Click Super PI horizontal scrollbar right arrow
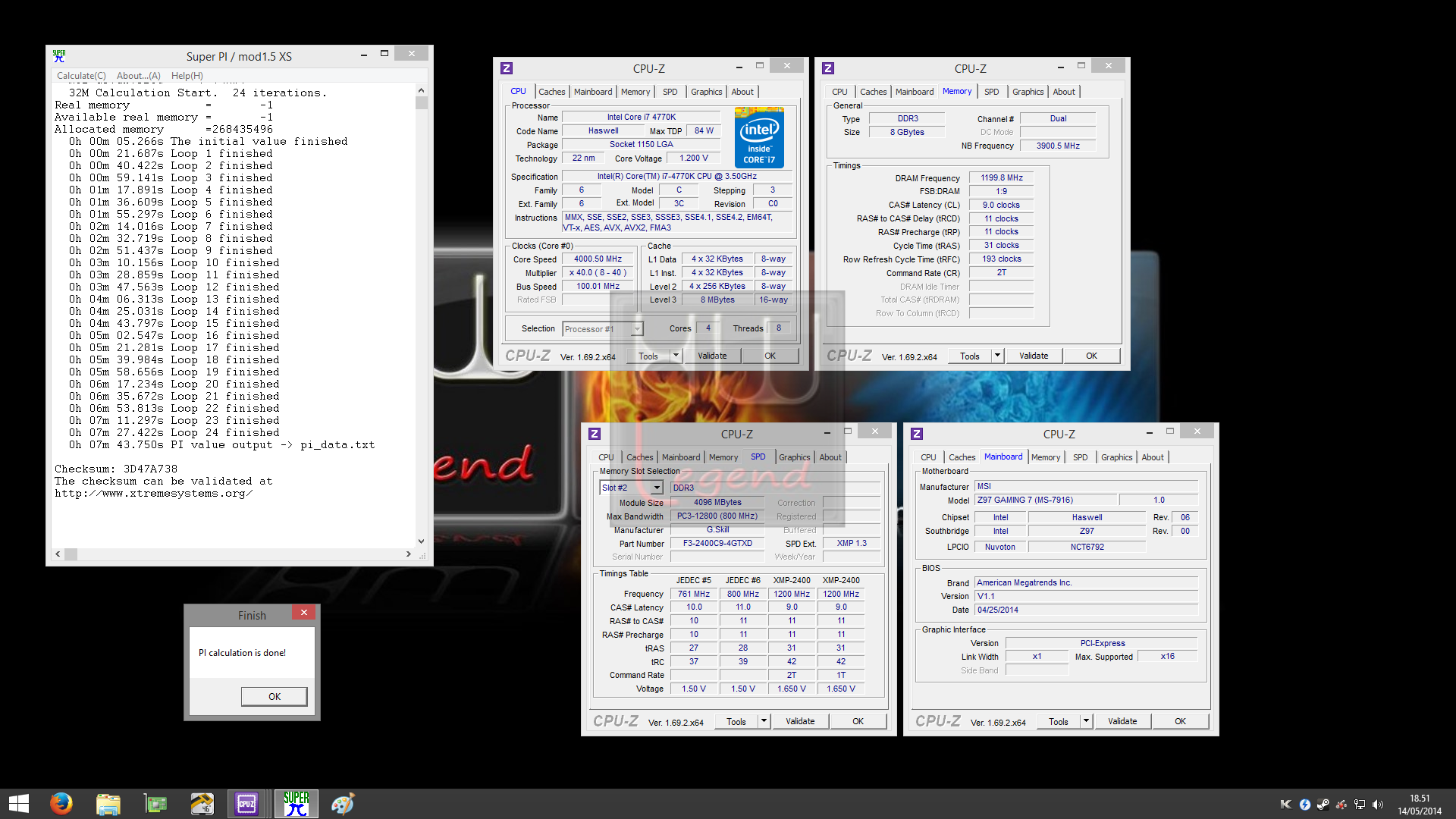Image resolution: width=1456 pixels, height=819 pixels. (409, 554)
